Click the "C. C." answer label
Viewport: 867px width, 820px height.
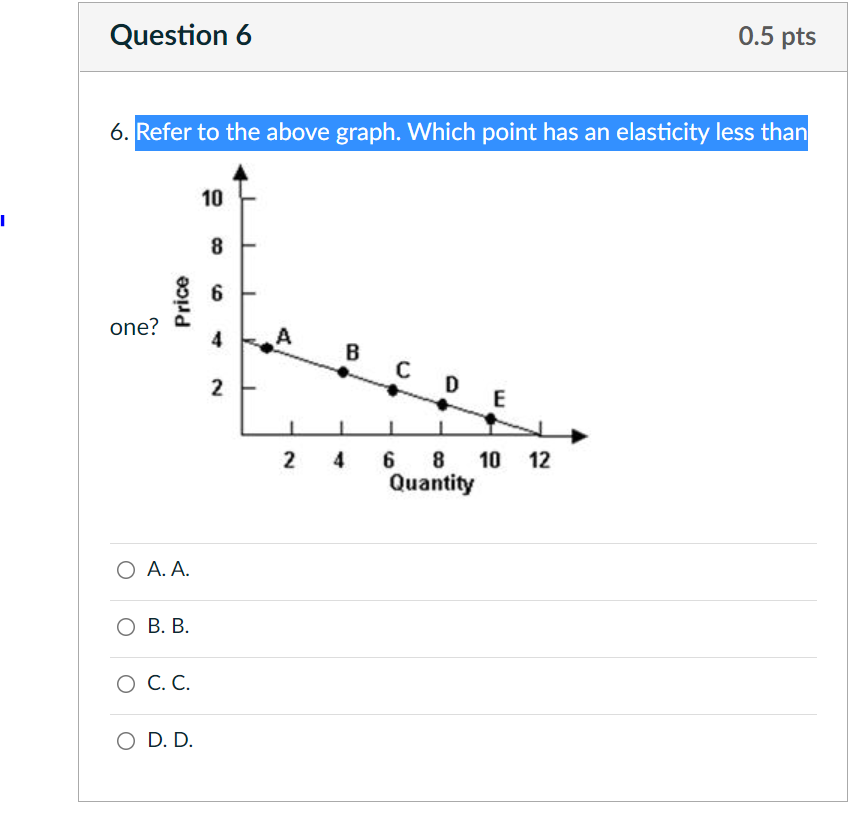[x=168, y=685]
